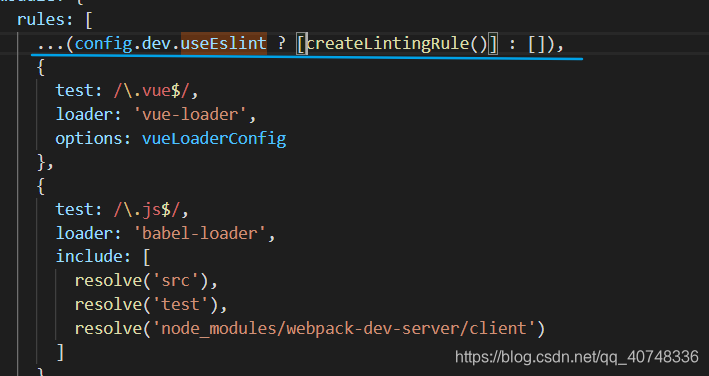Click the '/\.js$/' regex value
Viewport: 709px width, 376px height.
point(147,210)
